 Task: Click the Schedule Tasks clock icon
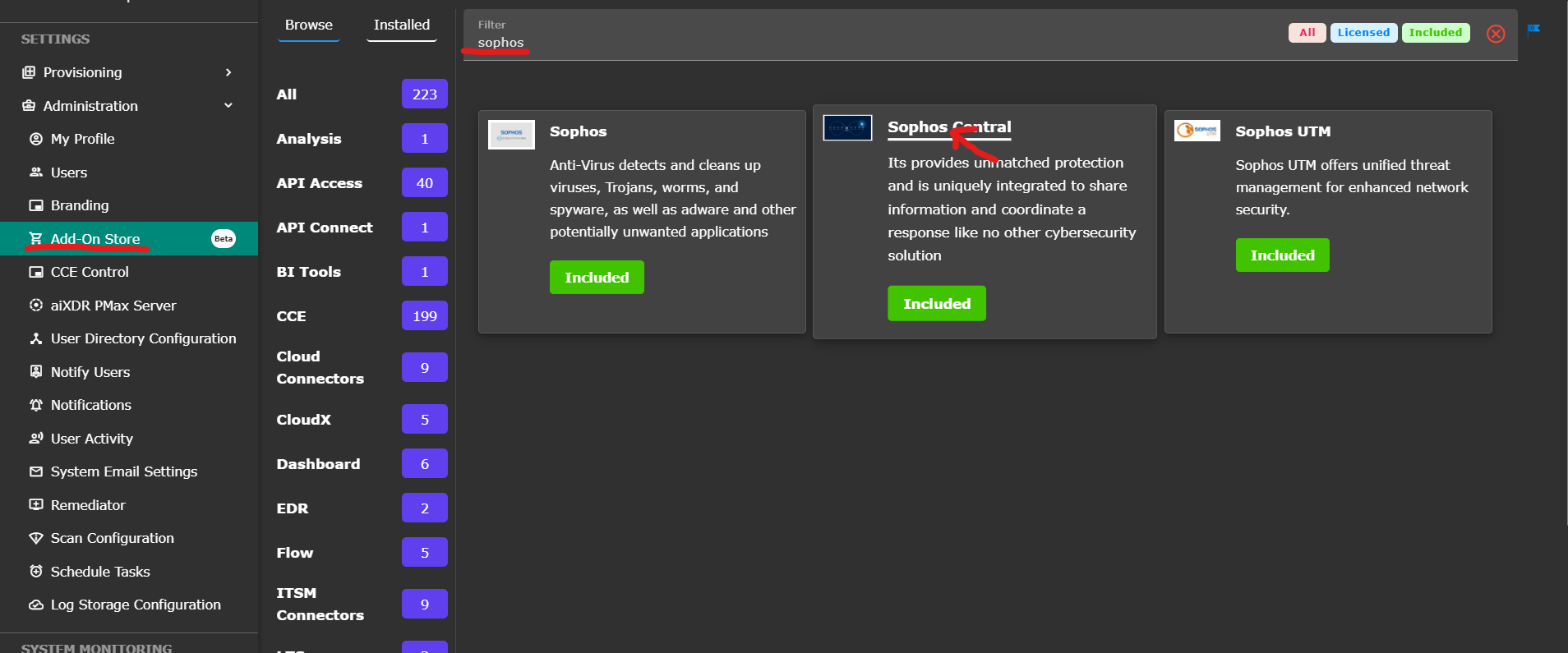click(36, 572)
